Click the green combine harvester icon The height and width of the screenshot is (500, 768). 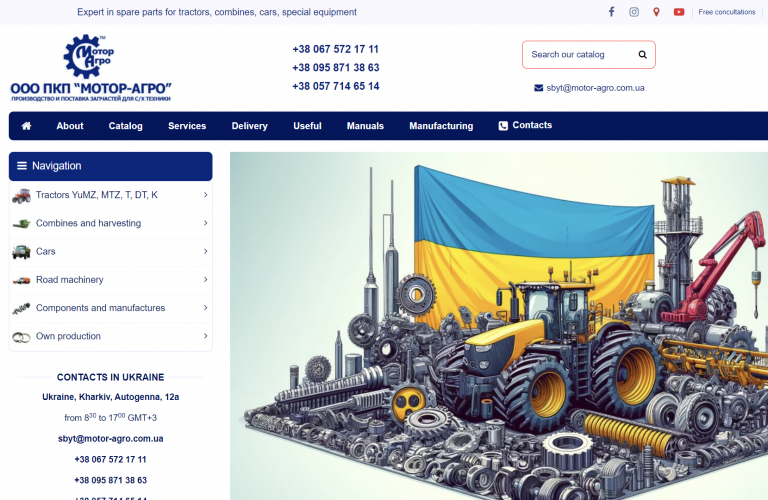click(x=22, y=224)
